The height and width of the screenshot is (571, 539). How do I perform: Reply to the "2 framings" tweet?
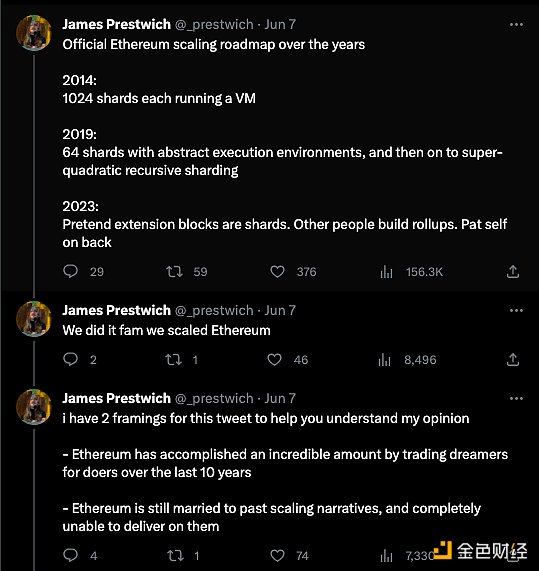coord(70,555)
